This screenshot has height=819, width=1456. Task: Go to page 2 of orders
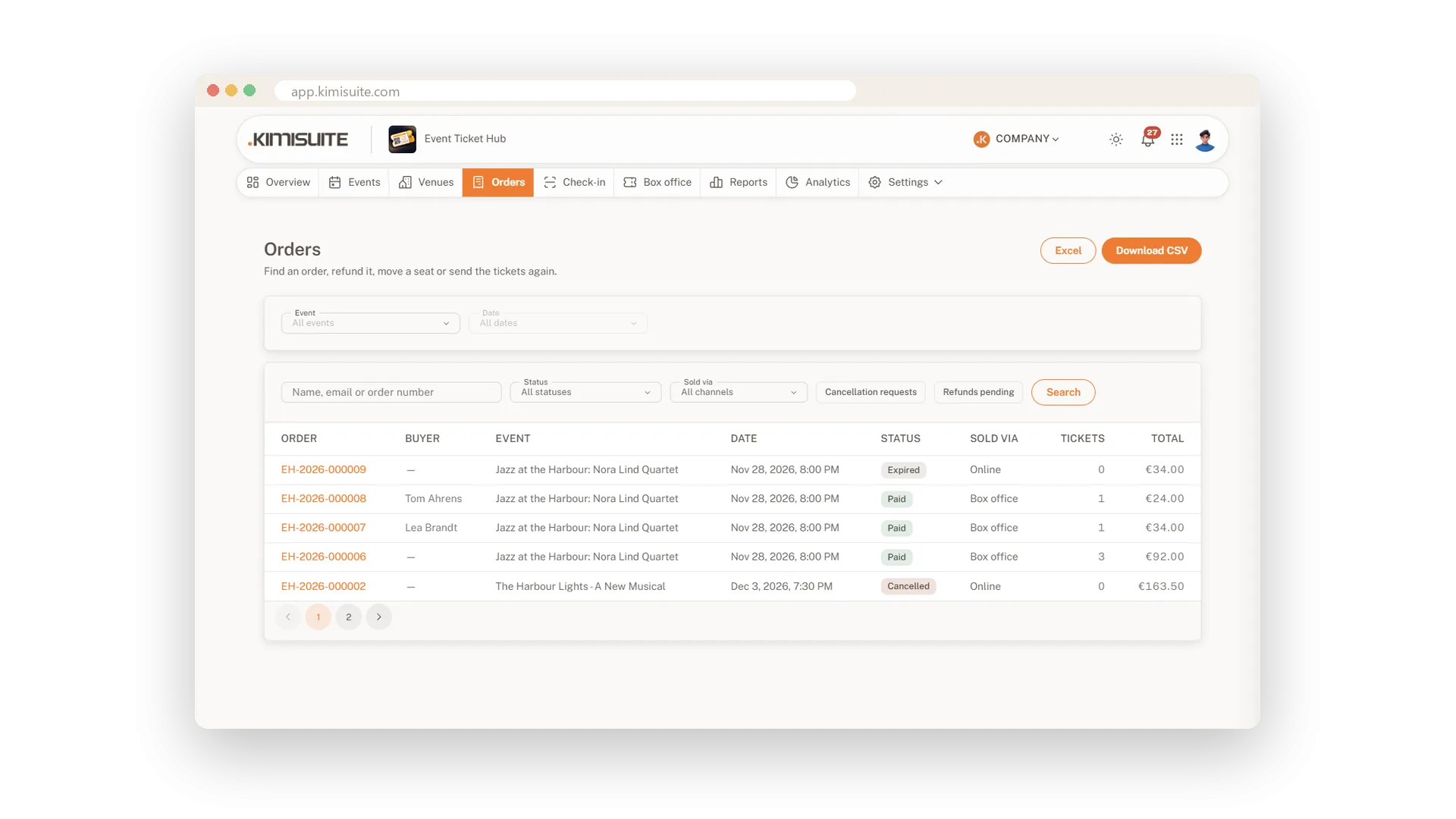click(349, 617)
